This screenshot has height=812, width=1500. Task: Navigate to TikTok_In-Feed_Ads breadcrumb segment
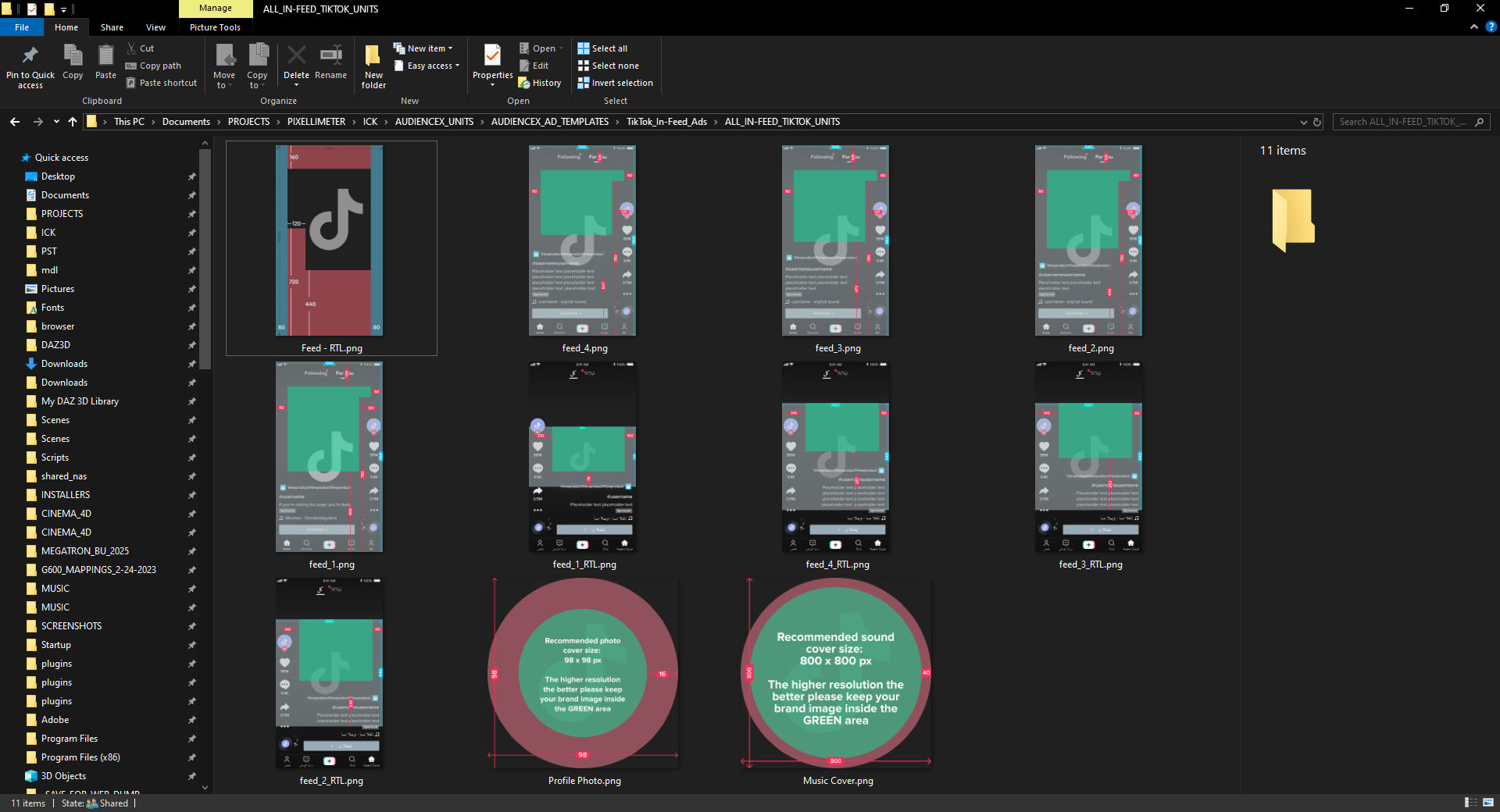click(x=666, y=122)
